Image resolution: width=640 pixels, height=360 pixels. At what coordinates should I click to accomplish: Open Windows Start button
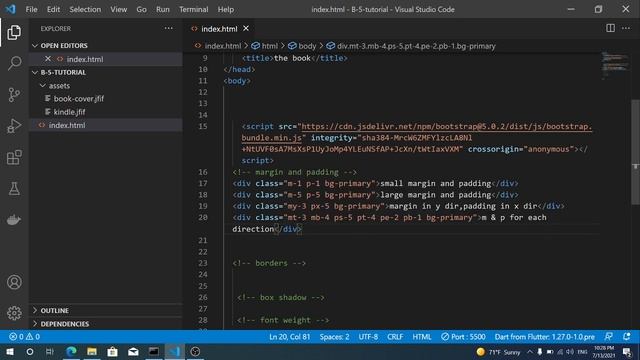pyautogui.click(x=10, y=351)
